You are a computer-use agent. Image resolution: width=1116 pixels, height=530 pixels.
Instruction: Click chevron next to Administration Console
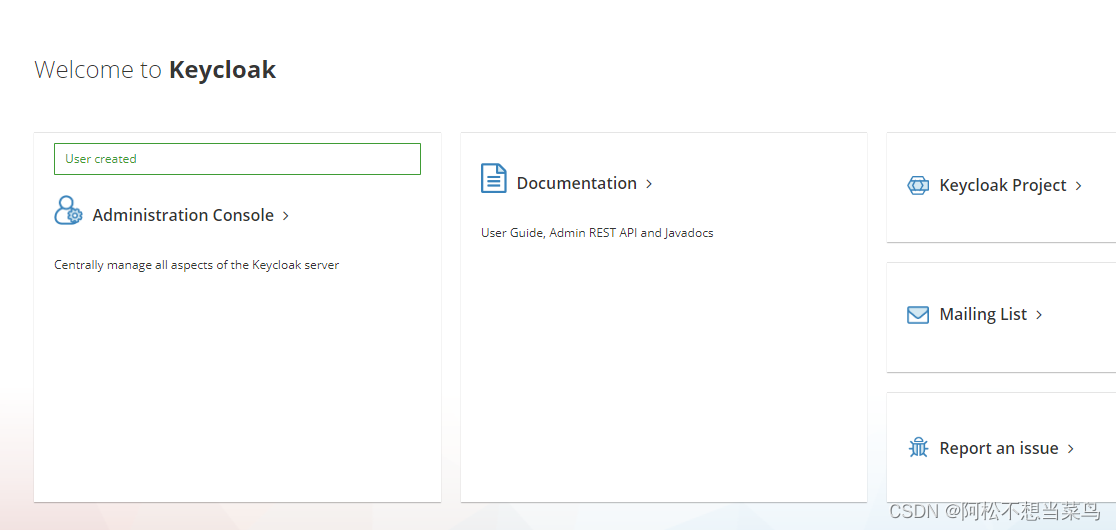click(x=285, y=216)
